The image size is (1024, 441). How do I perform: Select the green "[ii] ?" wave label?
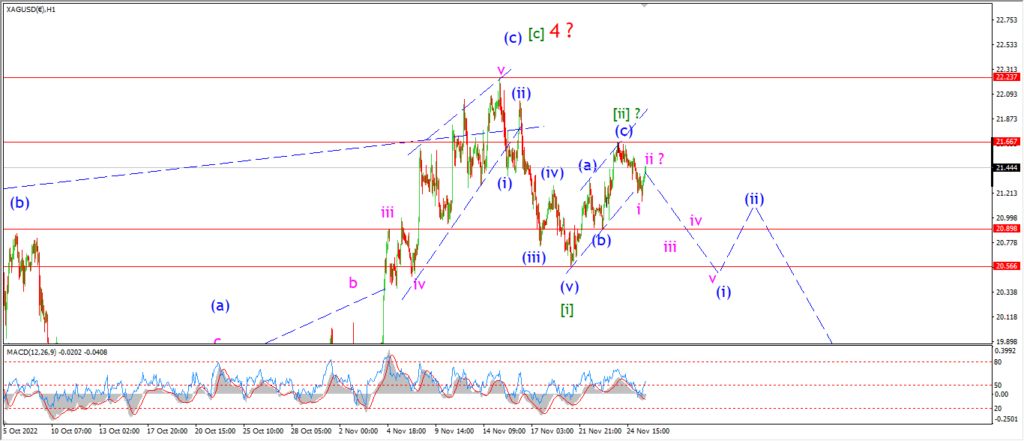626,113
